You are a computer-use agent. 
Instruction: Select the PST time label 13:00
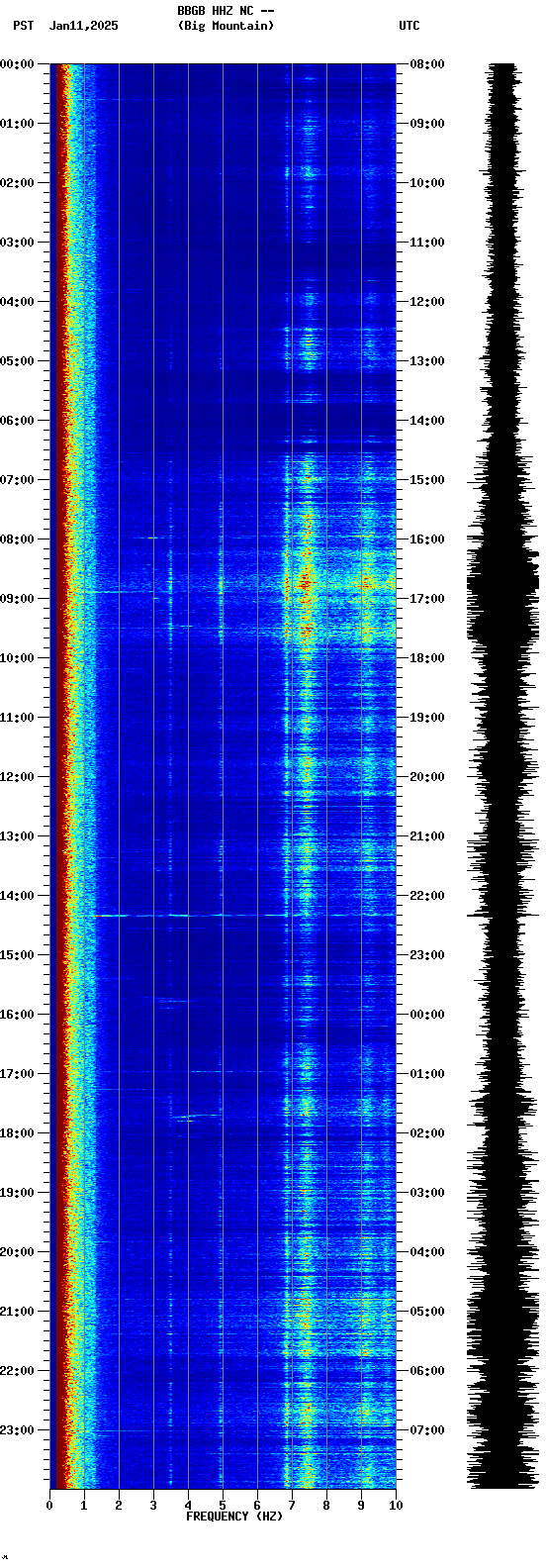click(x=17, y=836)
